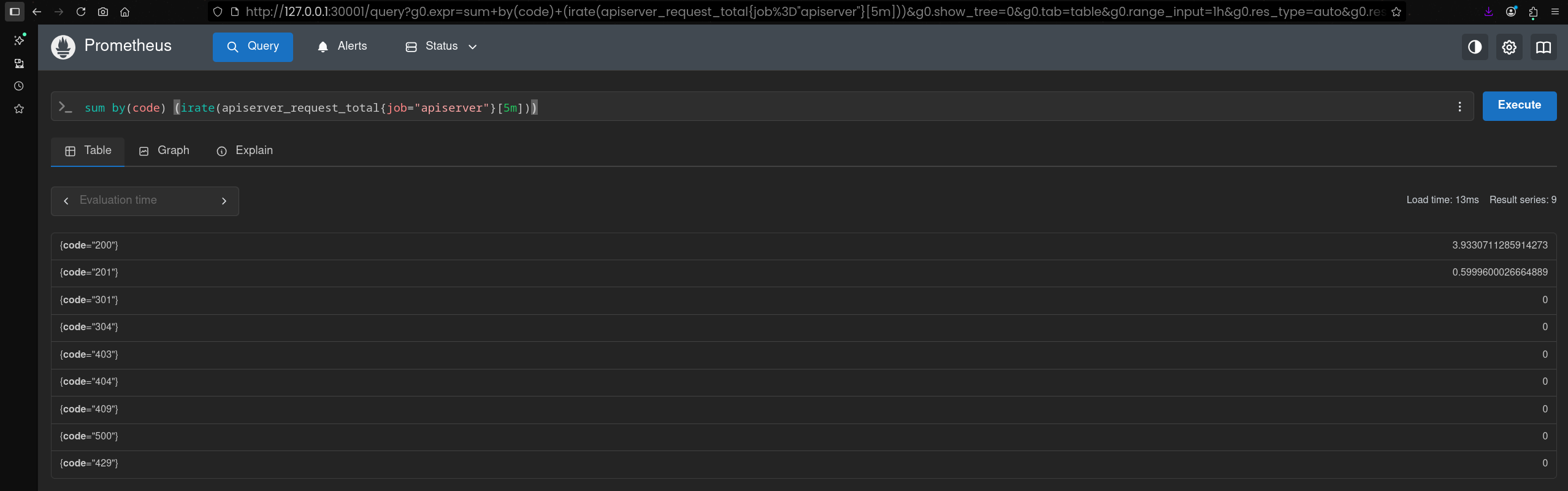Screen dimensions: 1568x491
Task: Open the browser extensions icon
Action: click(x=1533, y=12)
